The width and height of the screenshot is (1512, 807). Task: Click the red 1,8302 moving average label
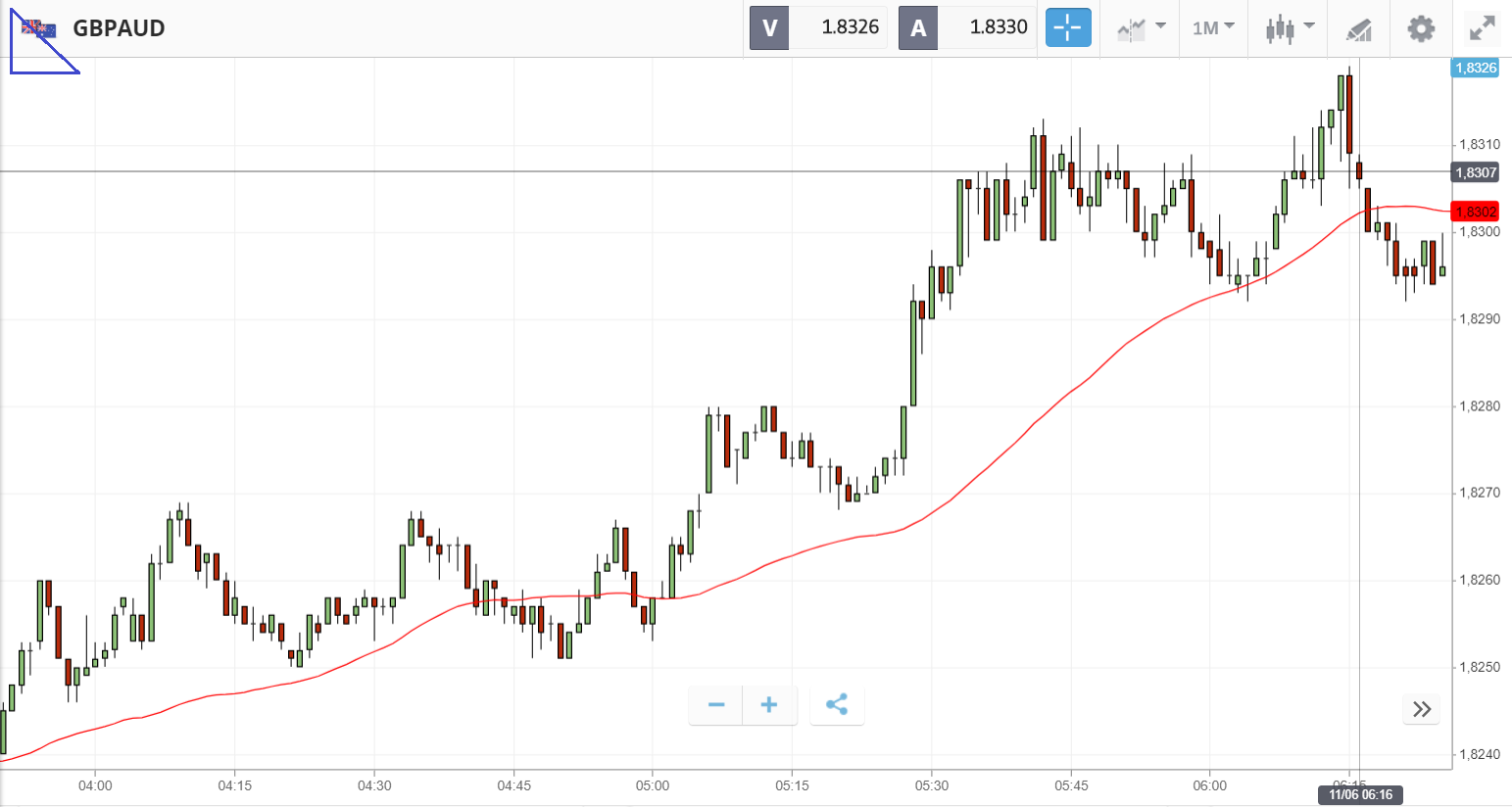[1476, 212]
